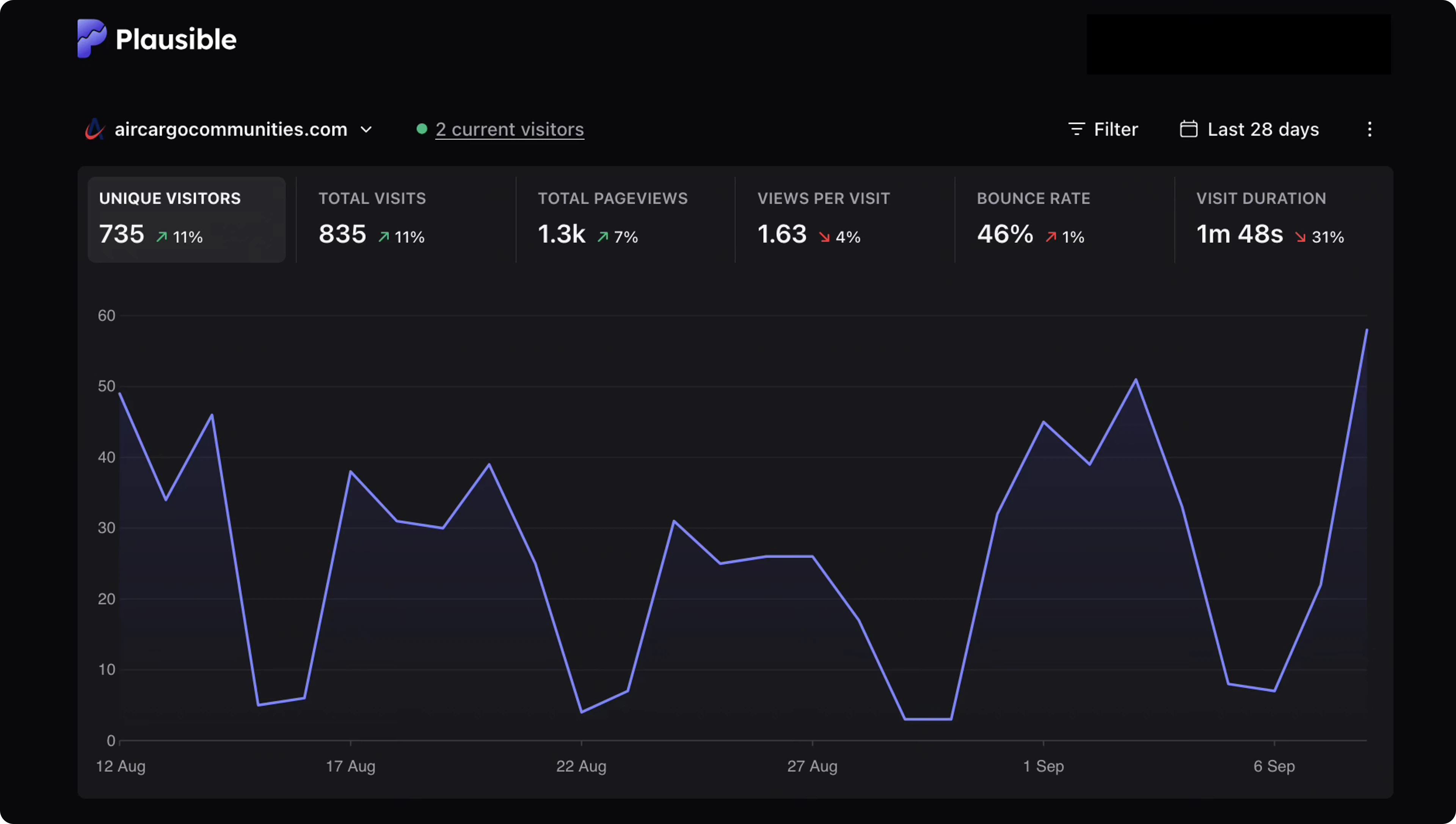Click the 1m 48s visit duration value

click(x=1239, y=234)
